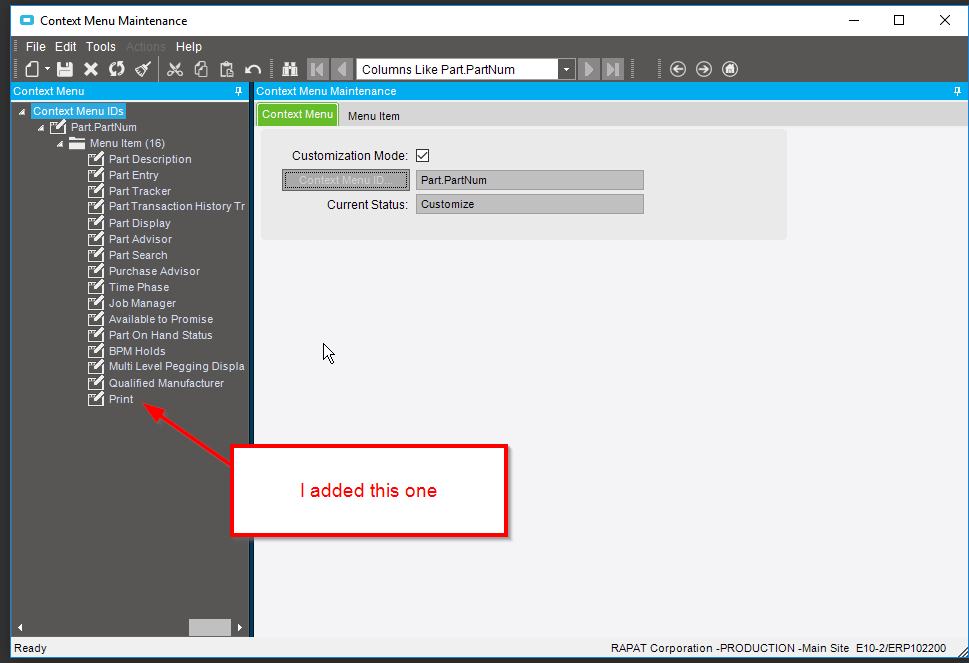The image size is (969, 663).
Task: Open the Columns Like Part.PartNum dropdown
Action: point(566,69)
